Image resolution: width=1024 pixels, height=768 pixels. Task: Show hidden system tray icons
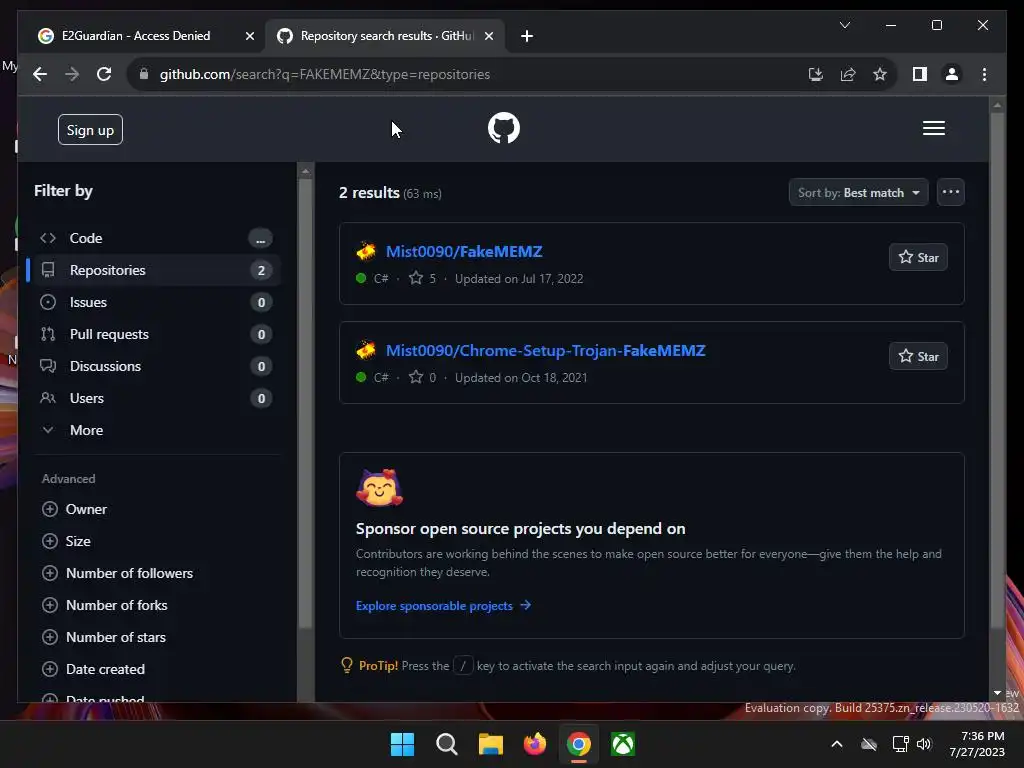click(x=837, y=744)
